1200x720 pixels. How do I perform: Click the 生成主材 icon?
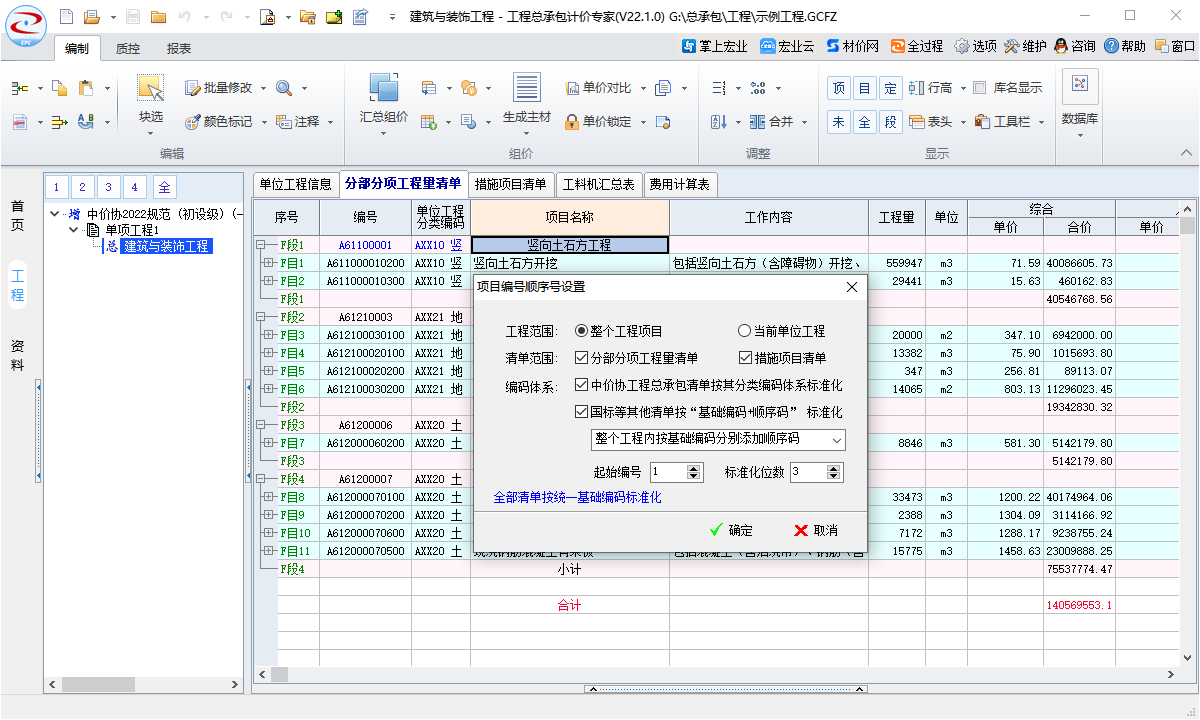(x=526, y=89)
